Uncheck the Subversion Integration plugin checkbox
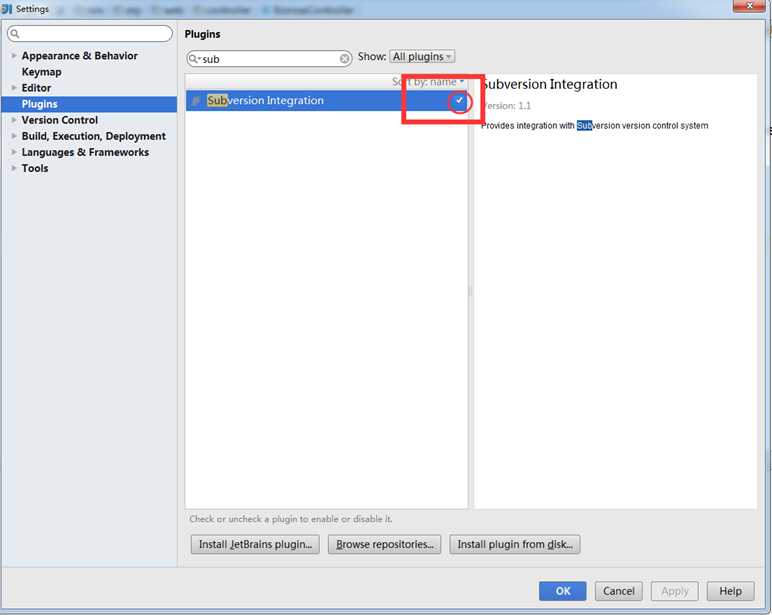Image resolution: width=772 pixels, height=615 pixels. (459, 100)
